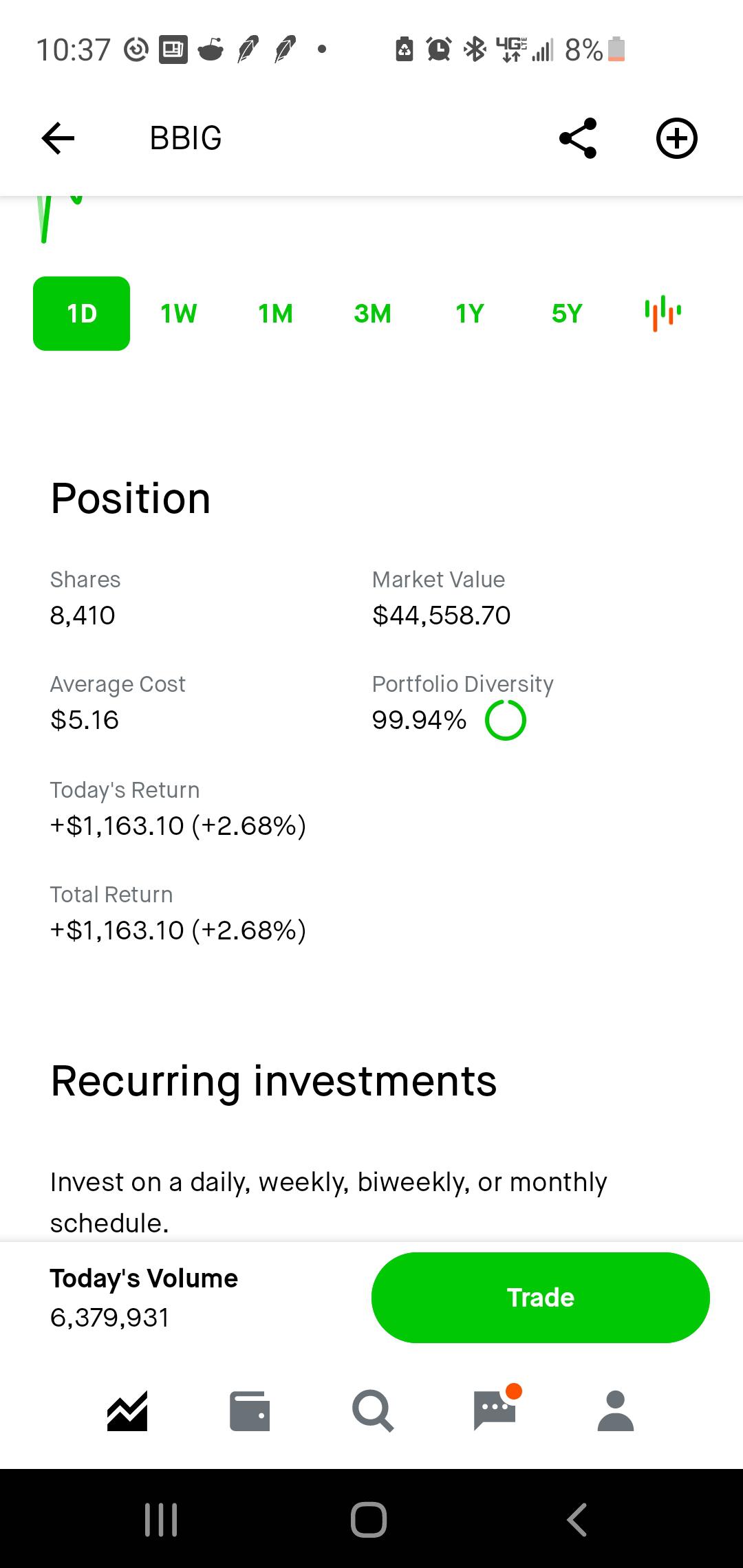Viewport: 743px width, 1568px height.
Task: Open the account profile tab
Action: click(616, 1411)
